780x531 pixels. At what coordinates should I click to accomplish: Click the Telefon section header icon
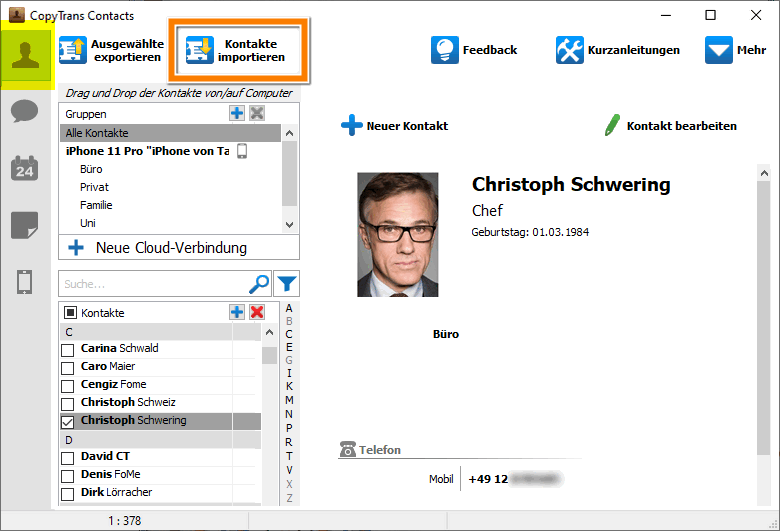347,449
